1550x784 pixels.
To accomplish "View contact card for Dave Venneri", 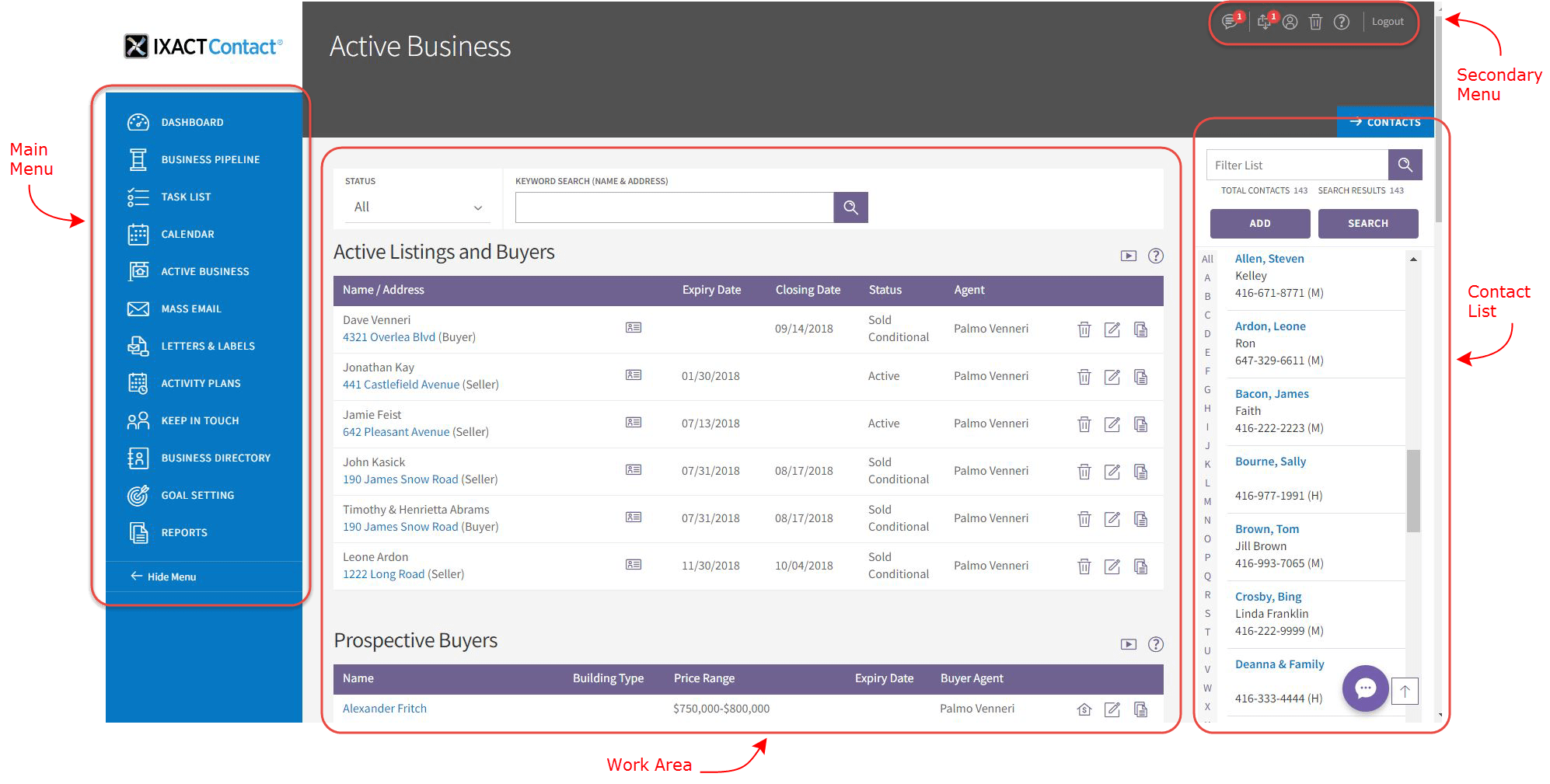I will tap(634, 327).
